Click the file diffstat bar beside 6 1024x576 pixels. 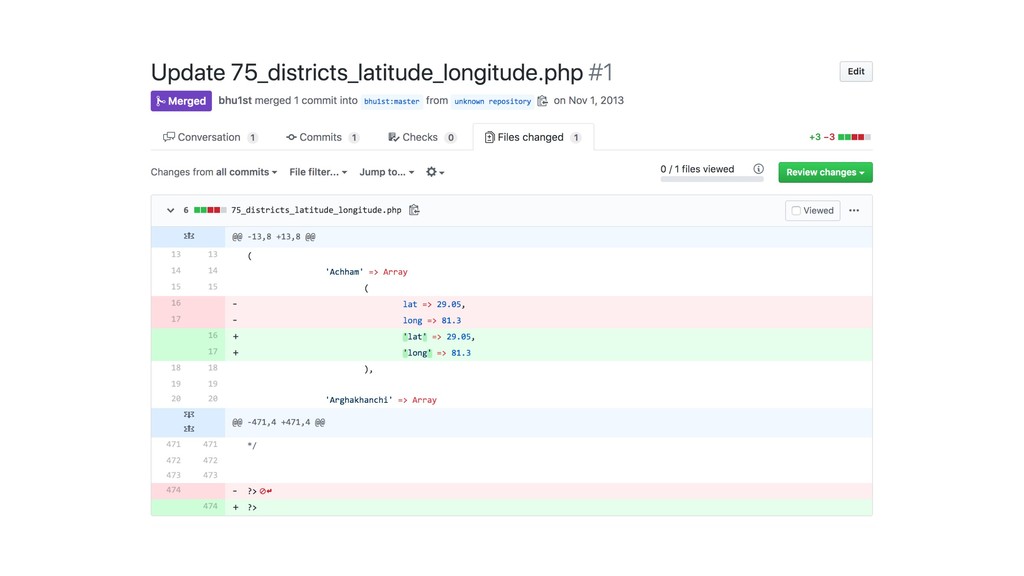210,210
